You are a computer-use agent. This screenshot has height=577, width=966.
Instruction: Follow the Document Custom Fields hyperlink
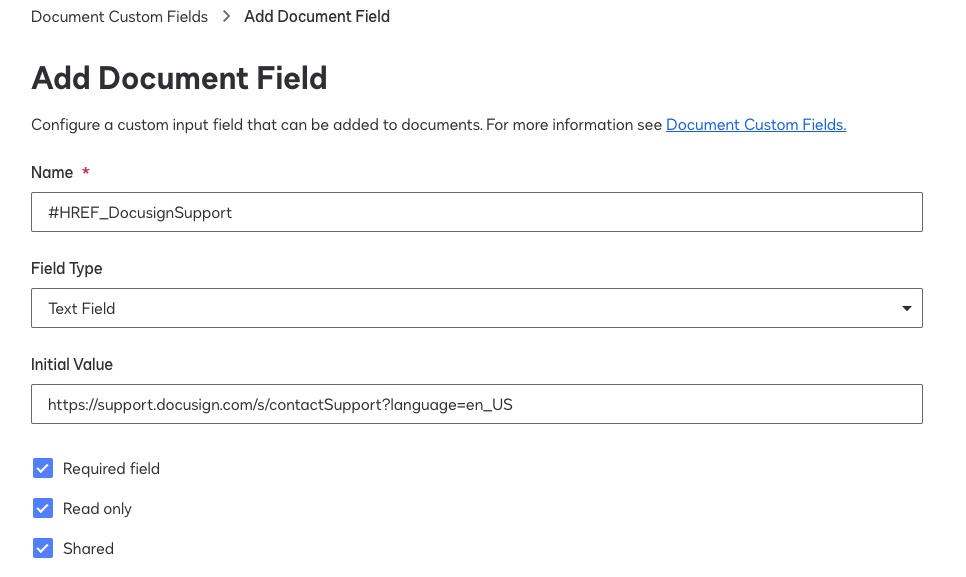click(756, 124)
